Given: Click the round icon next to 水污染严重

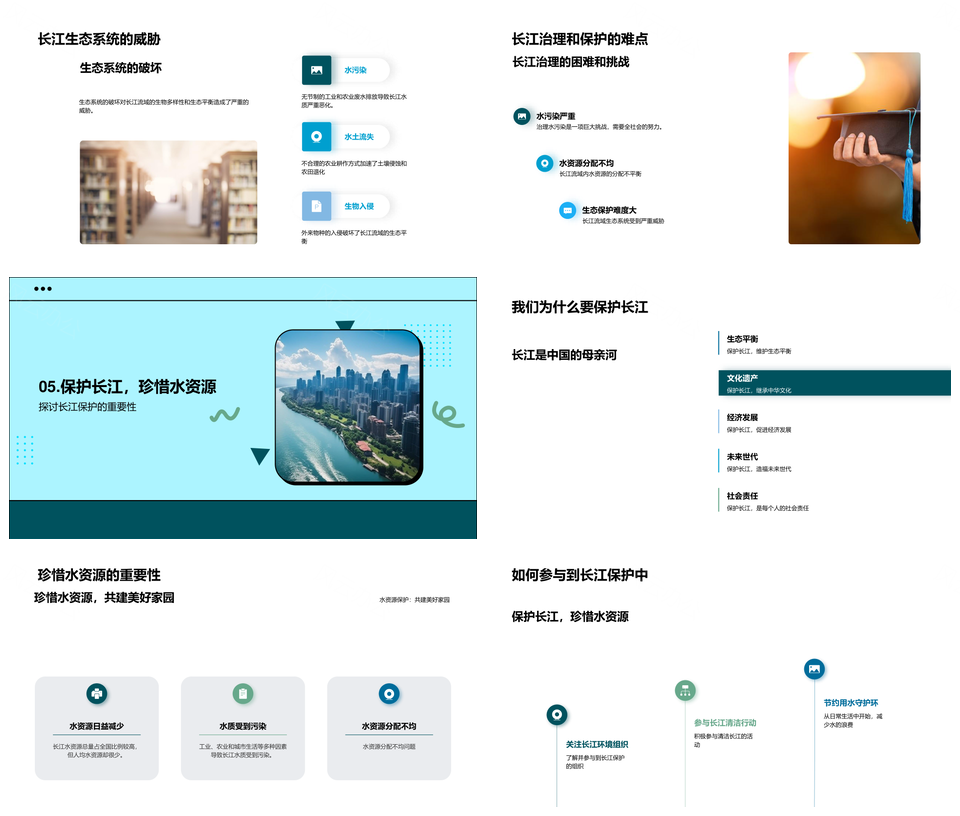Looking at the screenshot, I should click(521, 117).
